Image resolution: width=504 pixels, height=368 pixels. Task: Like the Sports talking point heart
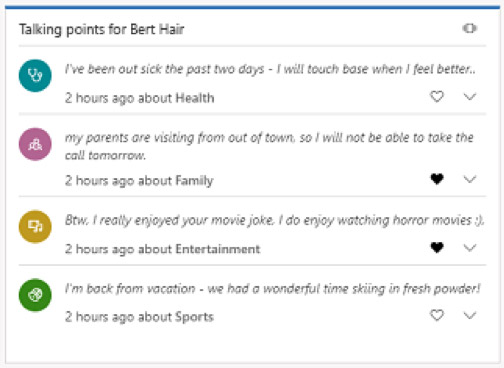(x=437, y=315)
